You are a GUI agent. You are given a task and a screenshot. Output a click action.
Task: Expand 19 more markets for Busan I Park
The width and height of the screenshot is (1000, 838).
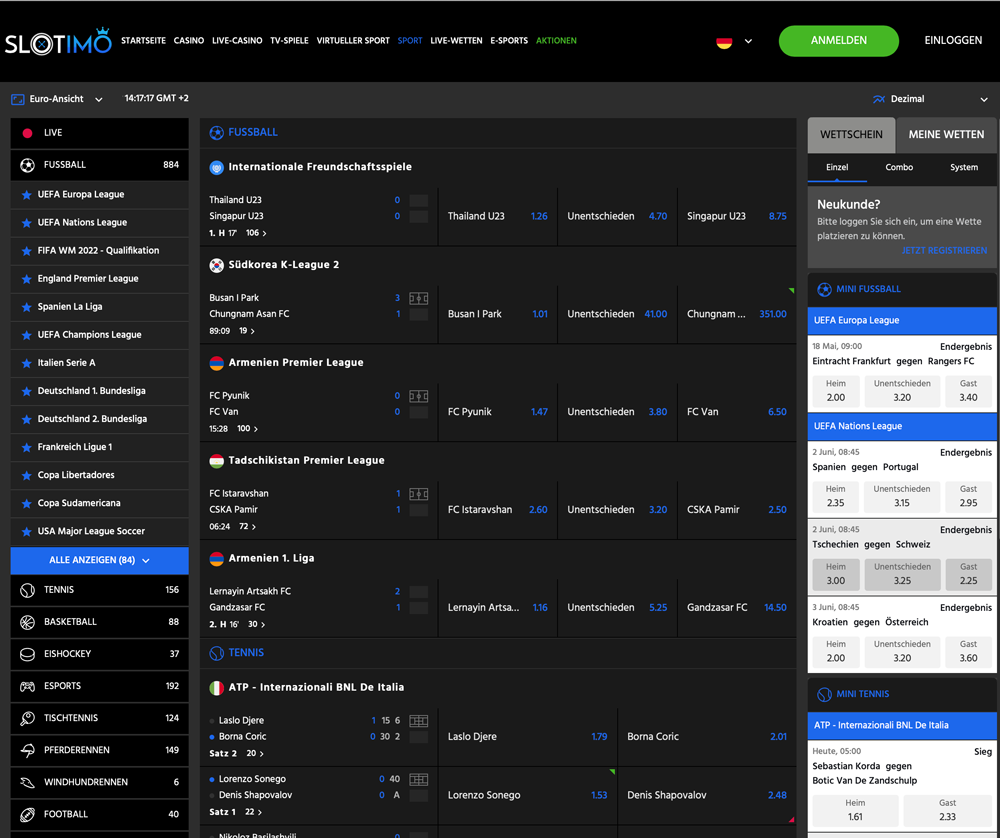pos(247,331)
